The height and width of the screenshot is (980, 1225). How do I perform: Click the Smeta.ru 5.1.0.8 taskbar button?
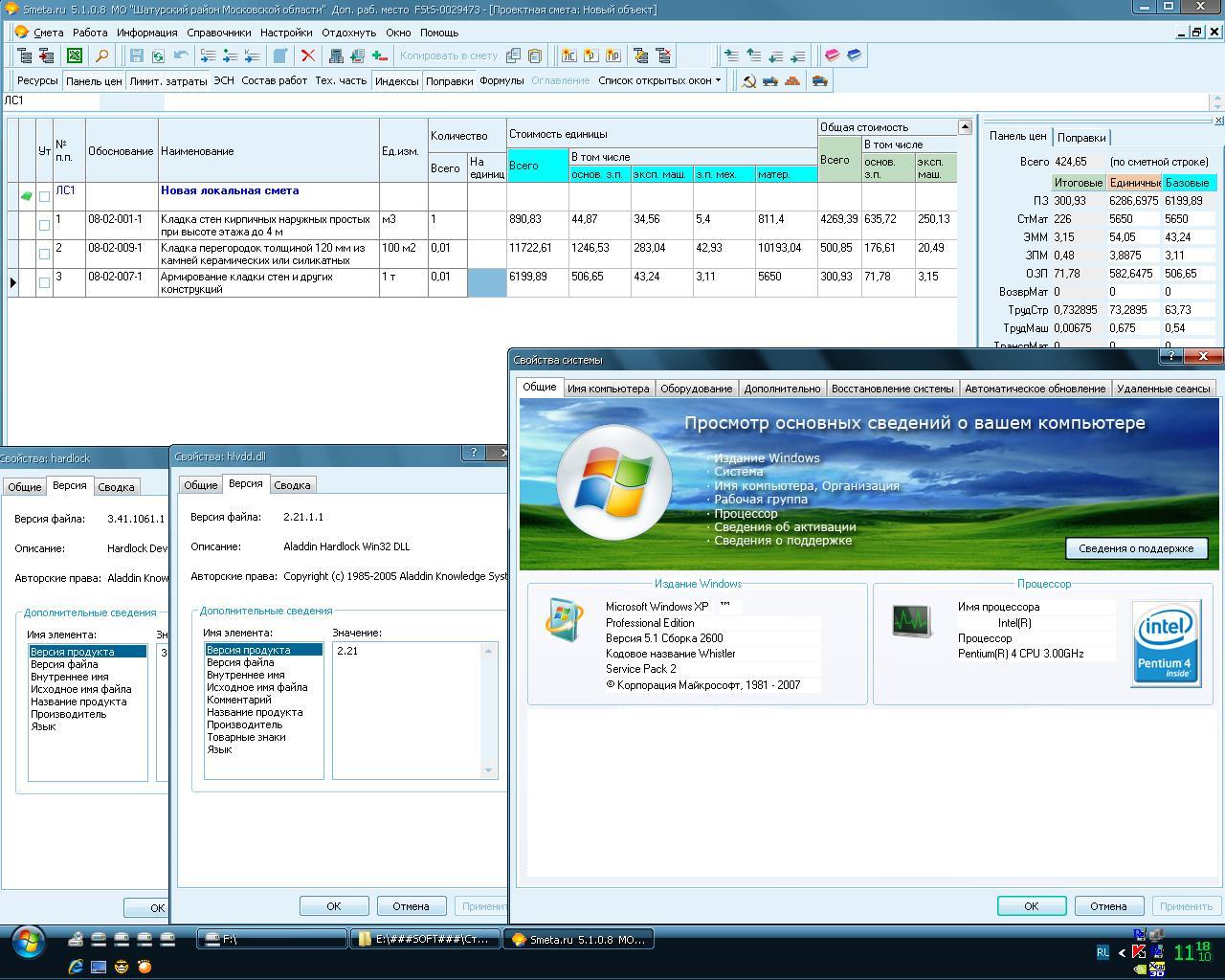pos(580,940)
